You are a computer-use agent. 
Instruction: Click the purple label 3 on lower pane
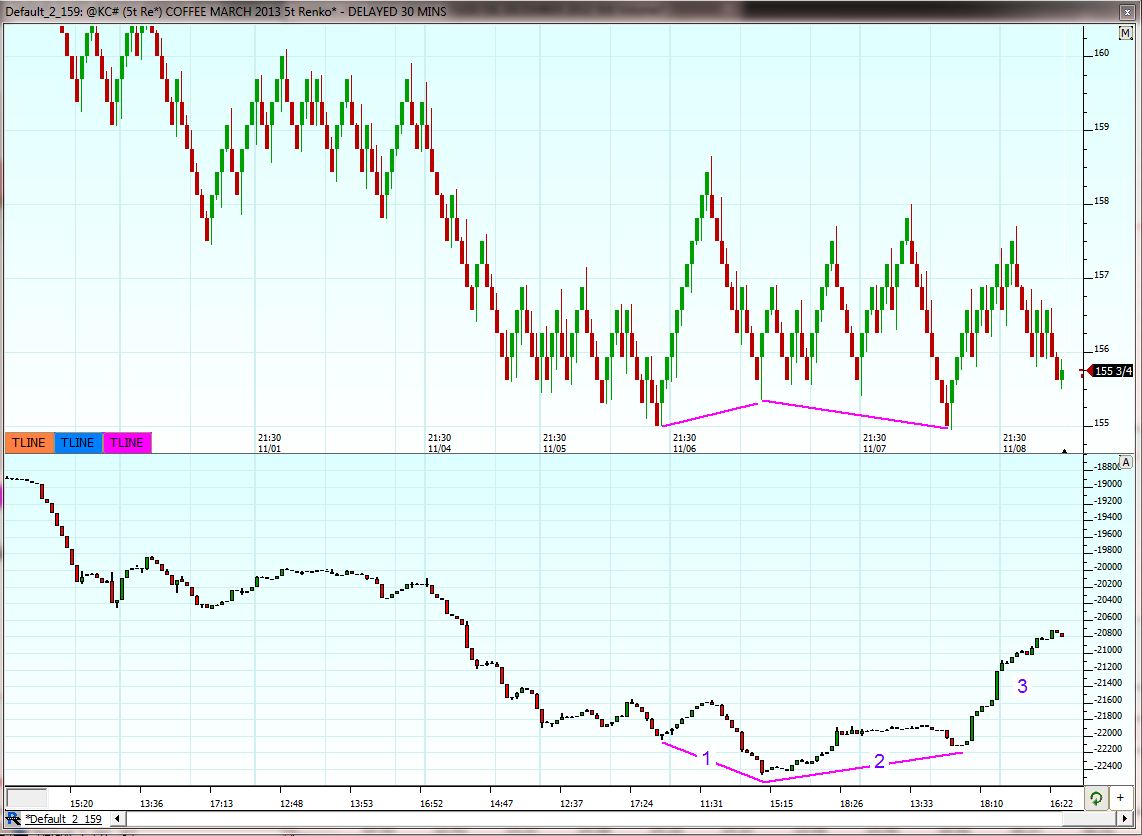click(x=1022, y=686)
